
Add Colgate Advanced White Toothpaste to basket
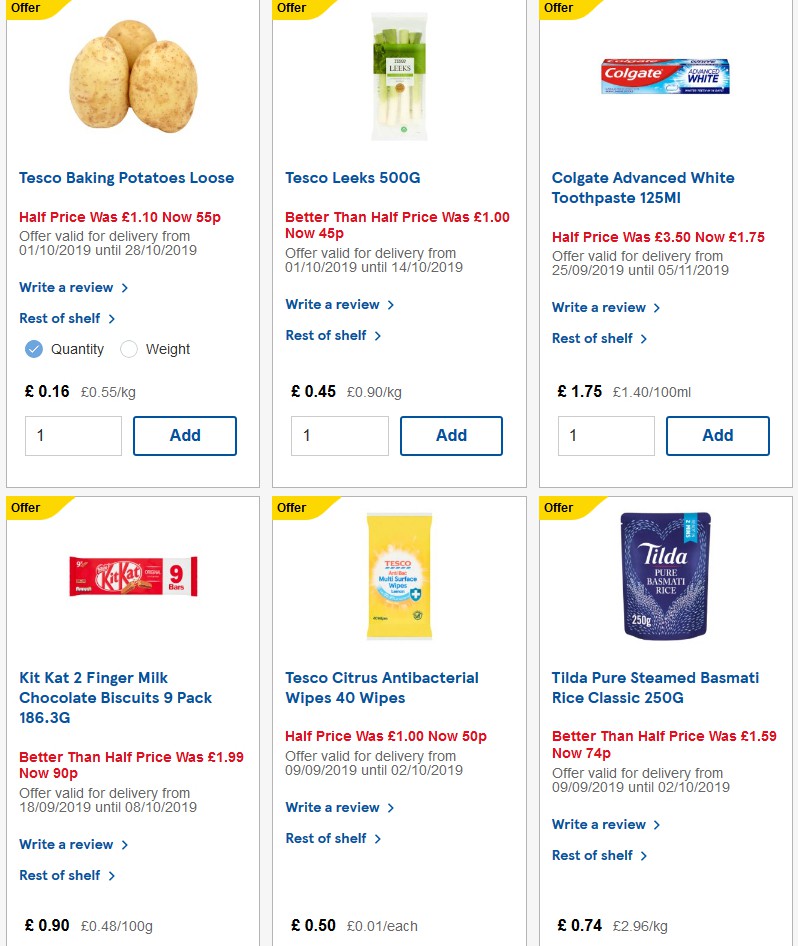[x=718, y=435]
